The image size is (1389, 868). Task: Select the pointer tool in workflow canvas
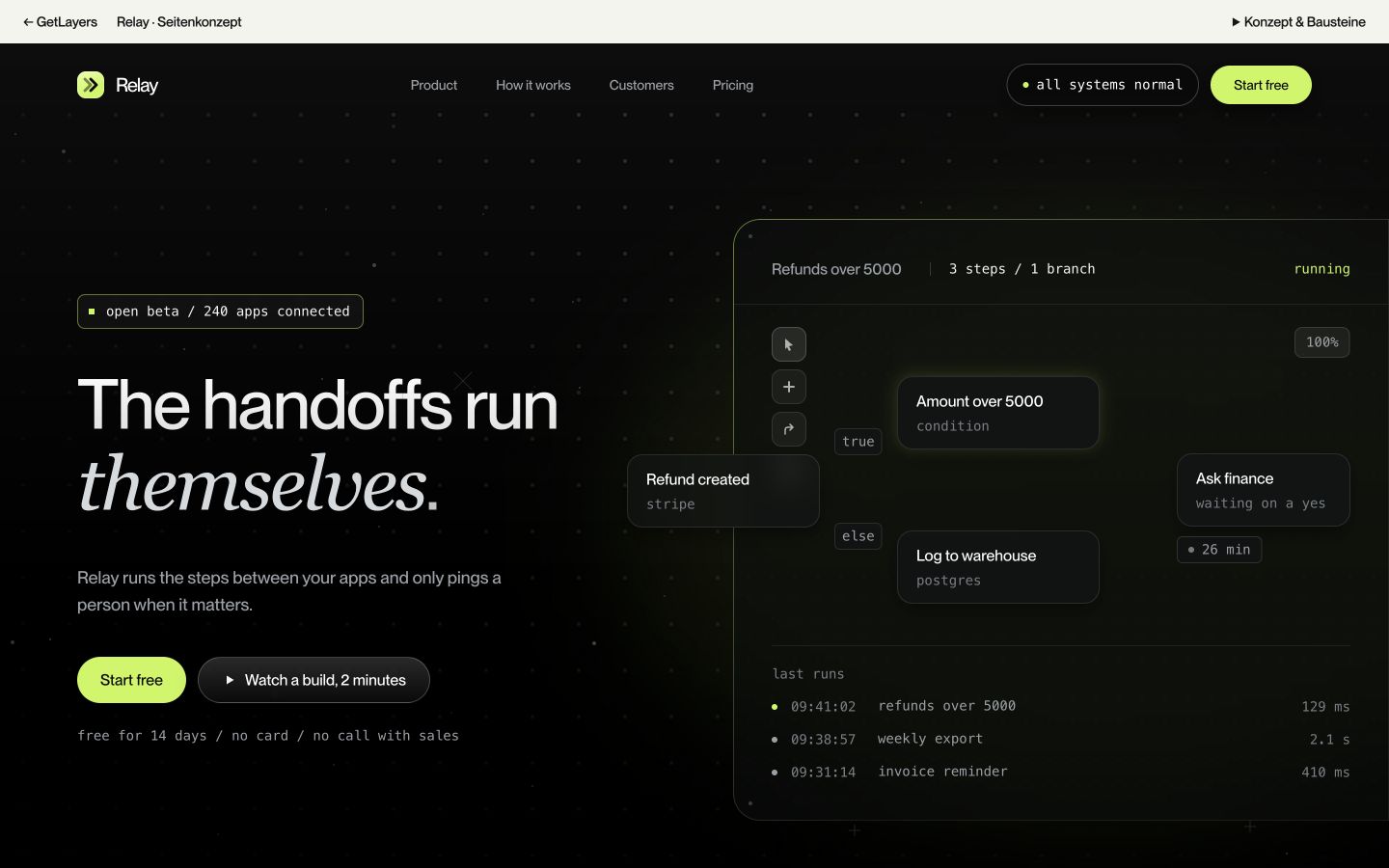click(789, 344)
